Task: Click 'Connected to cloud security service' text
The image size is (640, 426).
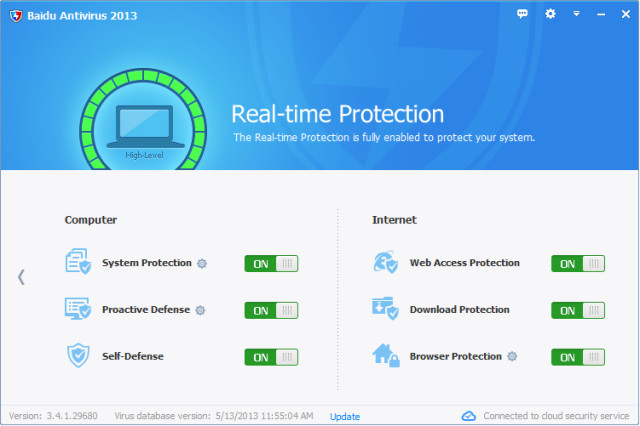Action: click(556, 416)
